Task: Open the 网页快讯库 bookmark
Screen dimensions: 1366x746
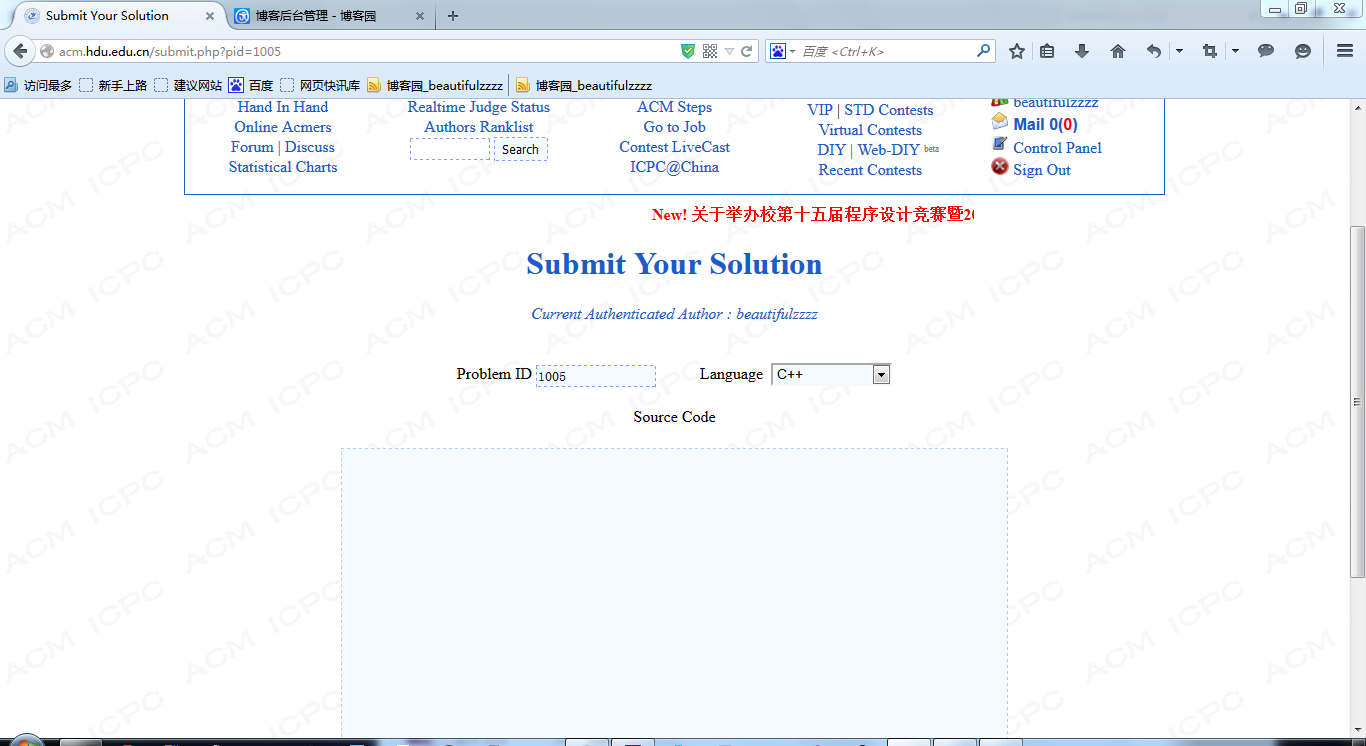Action: coord(320,86)
